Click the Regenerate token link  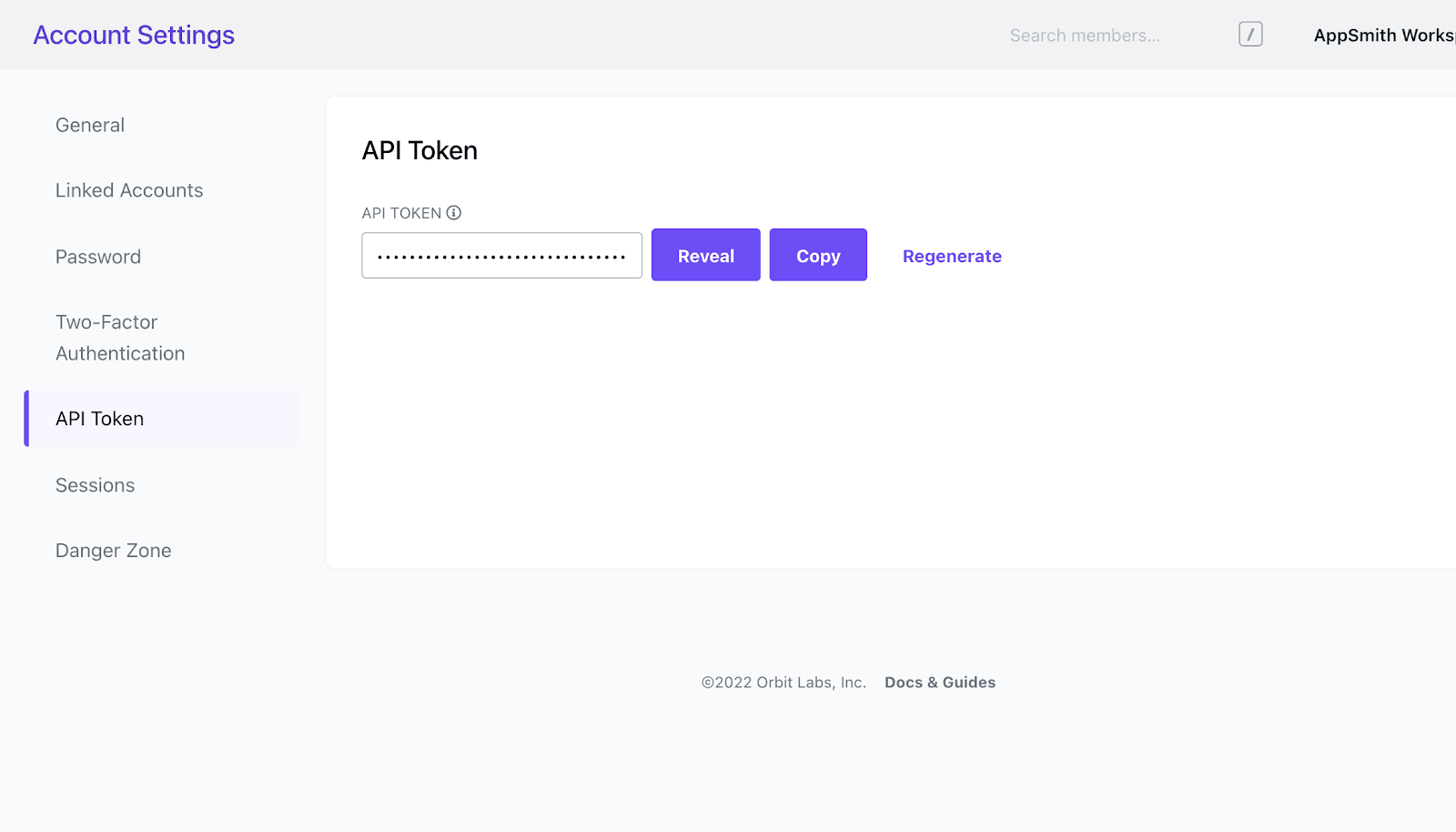951,257
